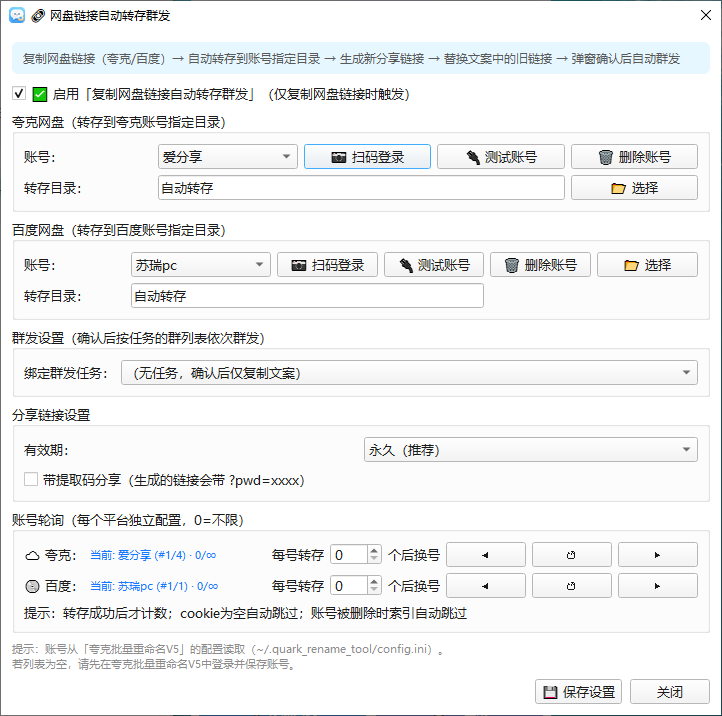722x716 pixels.
Task: Click the 提示：转存成功后才计数 hint line
Action: [x=245, y=613]
